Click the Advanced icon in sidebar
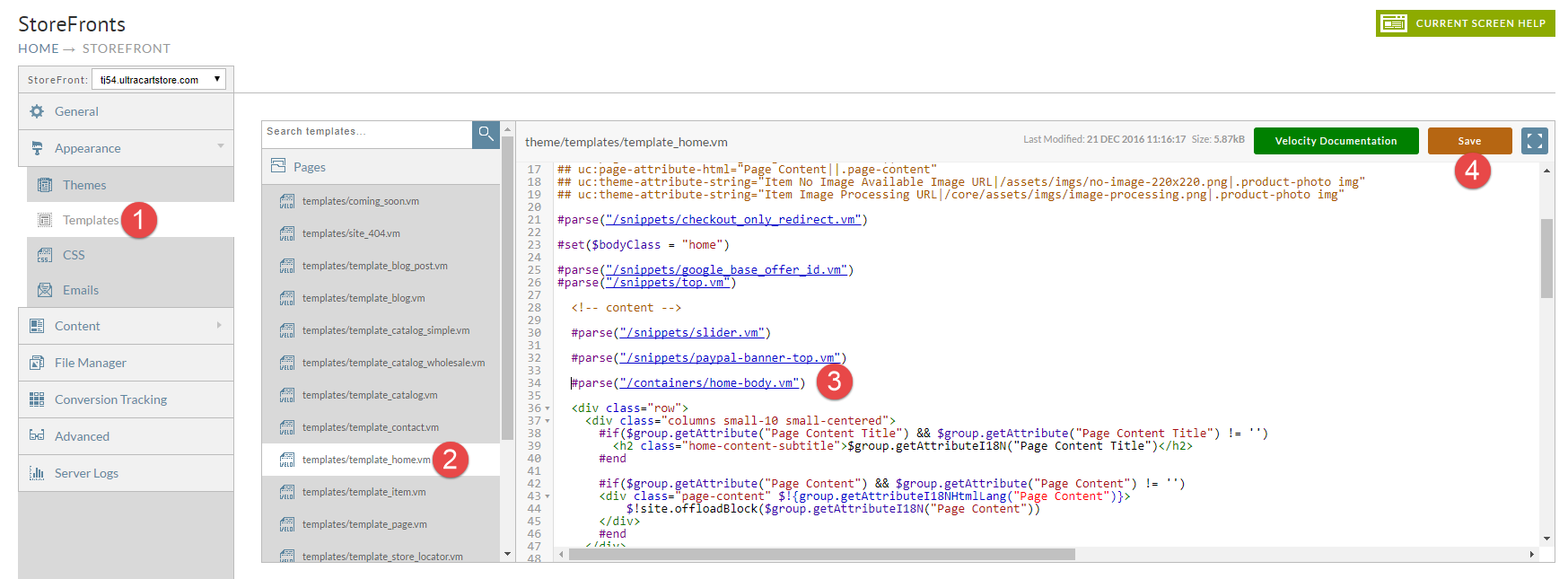Screen dimensions: 1568x579 (x=37, y=435)
